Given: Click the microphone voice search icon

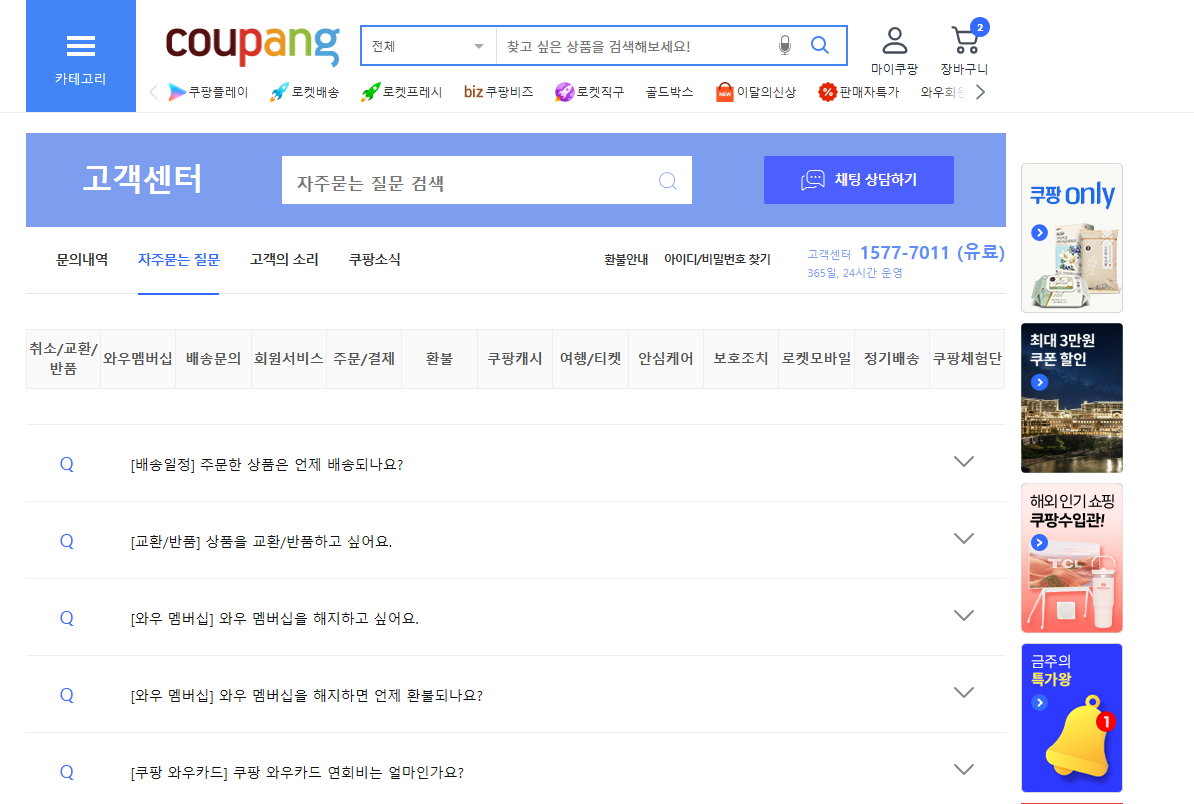Looking at the screenshot, I should point(784,46).
